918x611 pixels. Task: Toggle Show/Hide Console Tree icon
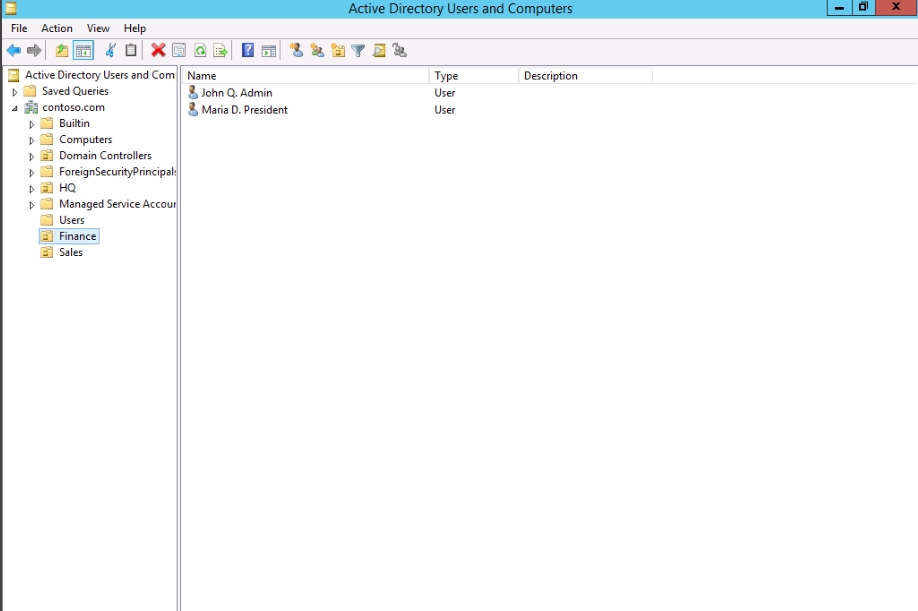pyautogui.click(x=83, y=51)
